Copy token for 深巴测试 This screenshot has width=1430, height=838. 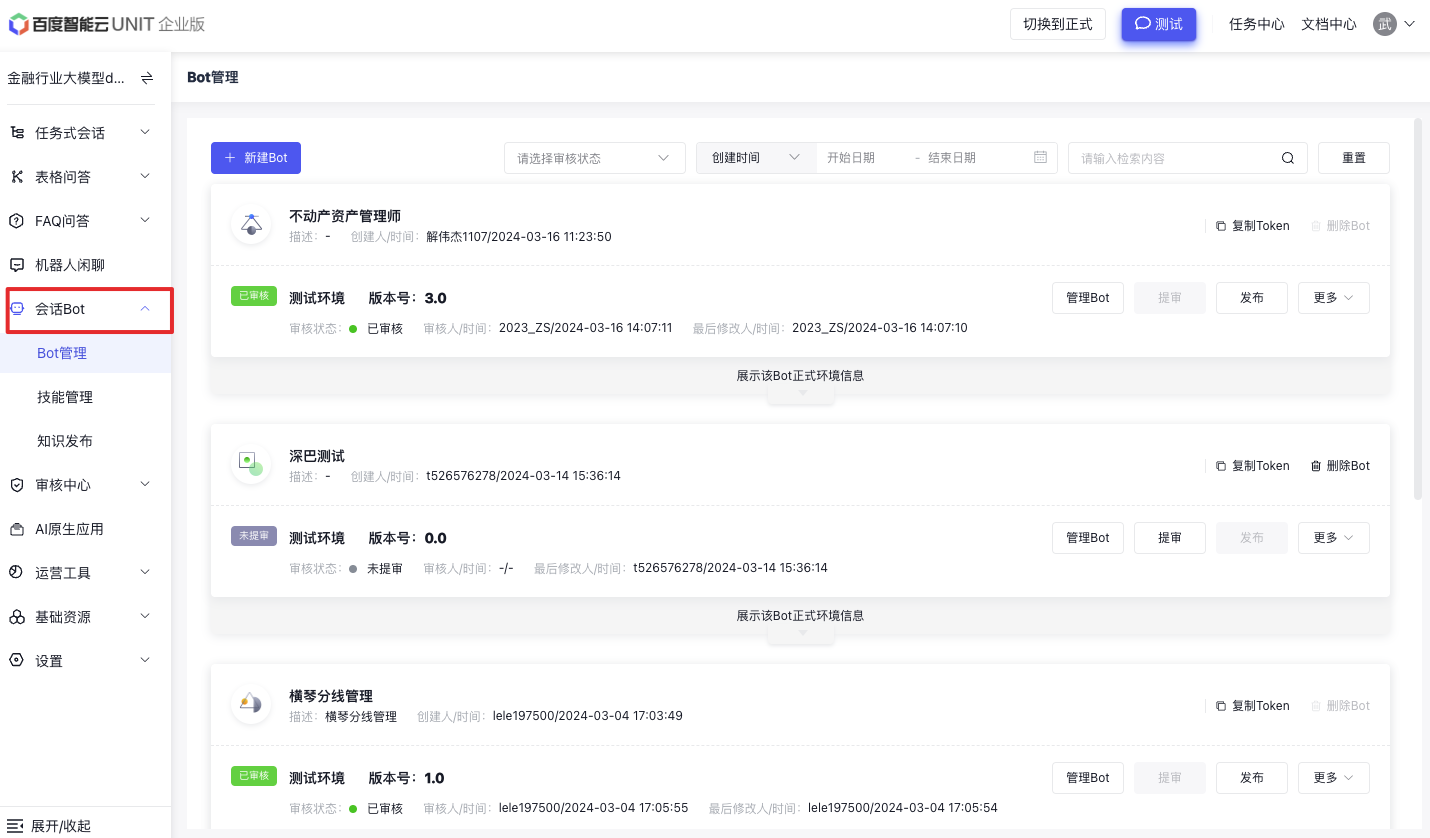[1253, 466]
